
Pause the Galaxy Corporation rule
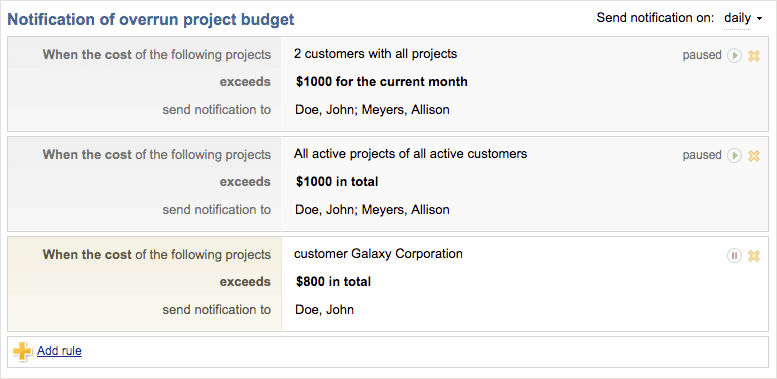tap(734, 256)
